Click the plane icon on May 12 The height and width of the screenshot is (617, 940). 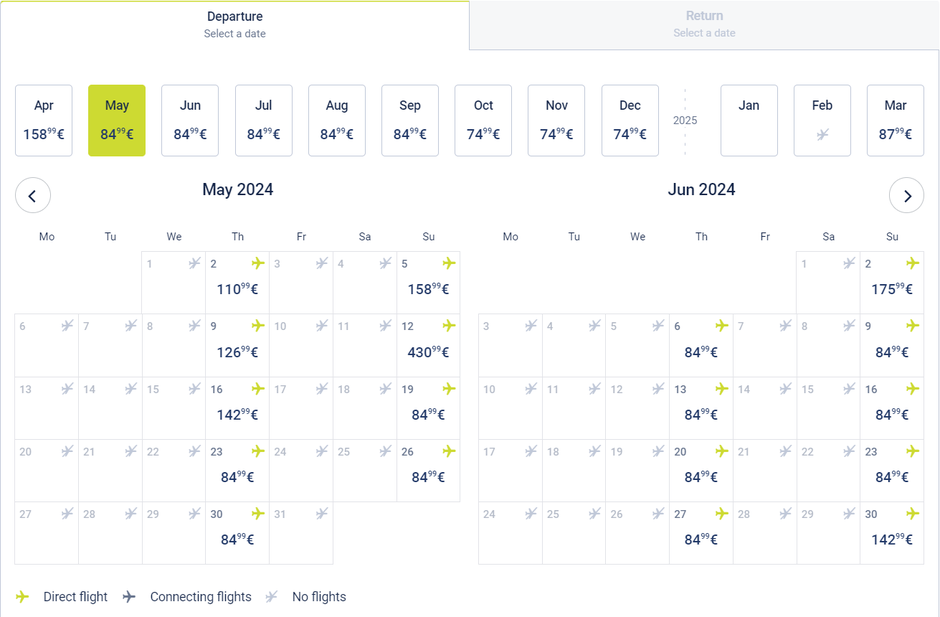(x=449, y=326)
